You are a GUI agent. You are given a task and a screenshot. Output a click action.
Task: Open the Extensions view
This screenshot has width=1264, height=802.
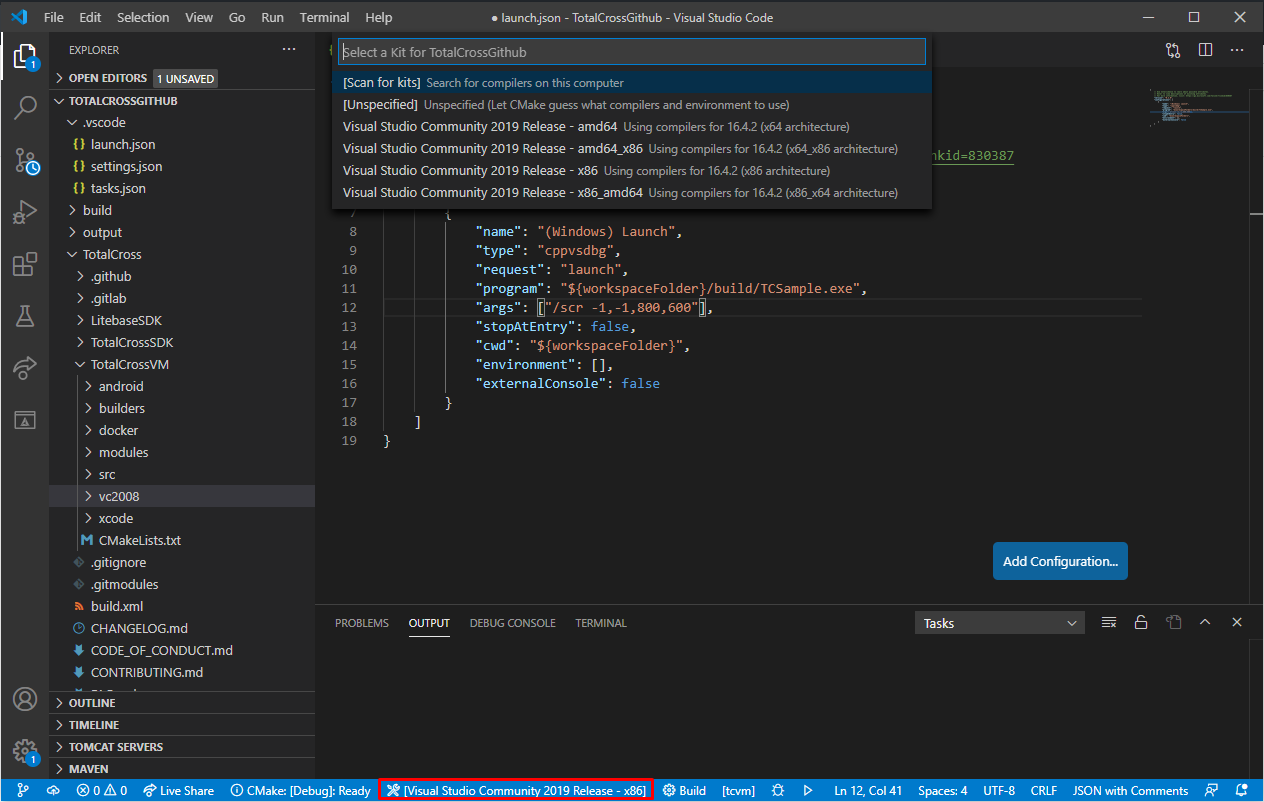(x=25, y=264)
